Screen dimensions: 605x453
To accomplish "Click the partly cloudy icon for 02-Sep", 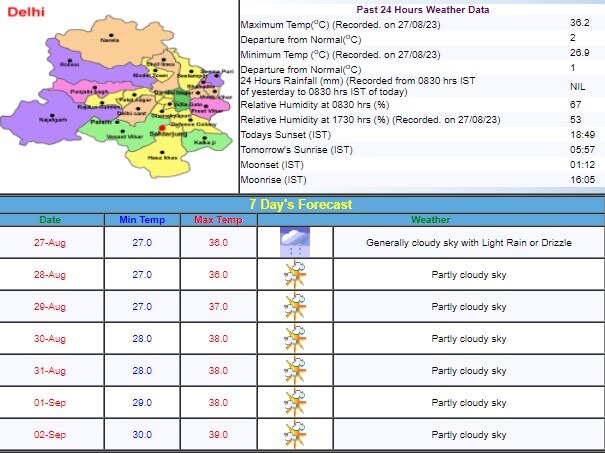I will 294,434.
